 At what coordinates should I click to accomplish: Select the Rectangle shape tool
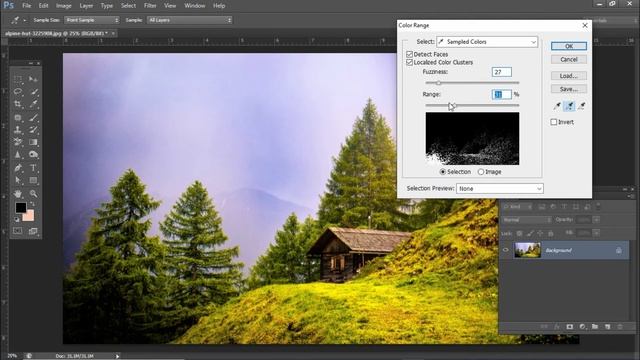coord(33,180)
